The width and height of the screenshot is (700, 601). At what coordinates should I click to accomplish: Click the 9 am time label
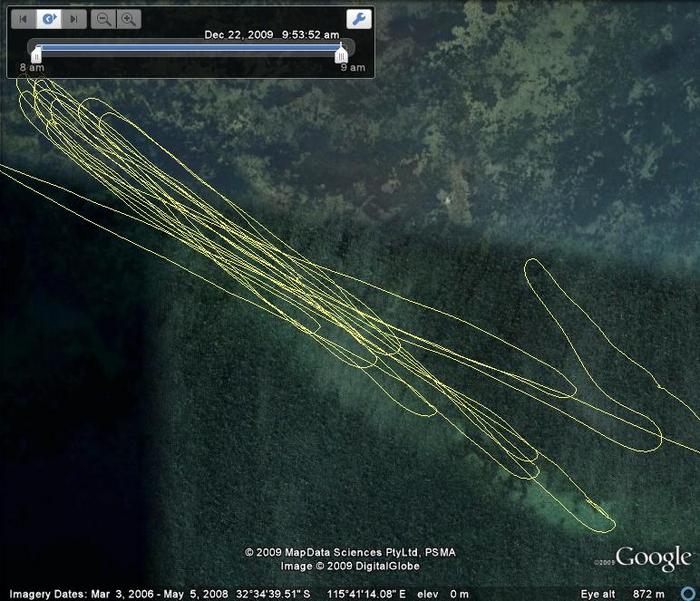pyautogui.click(x=353, y=67)
